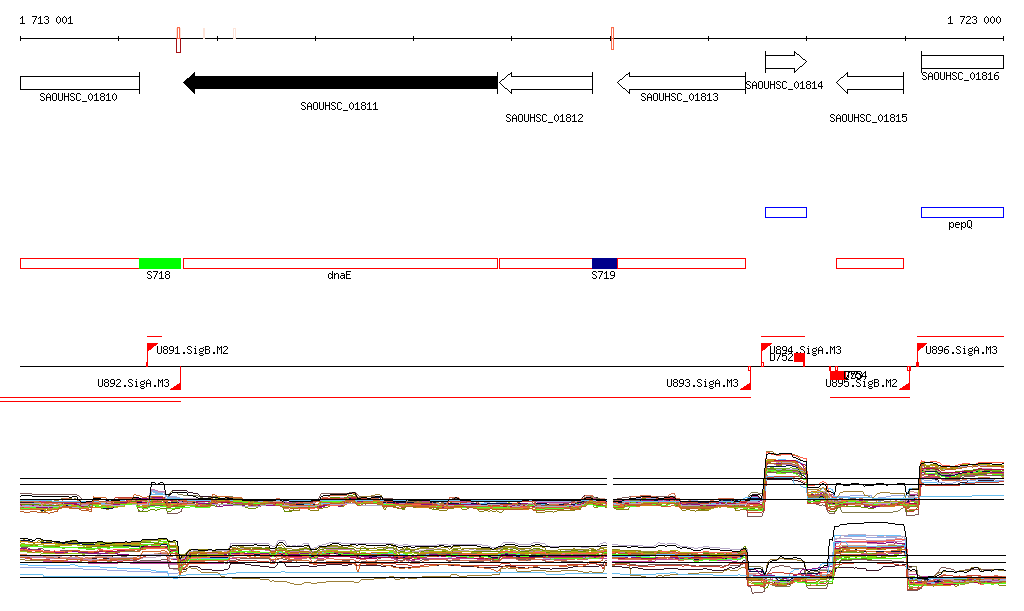Click the red segment box under SAOUHSC_01812
Screen dimensions: 1024x611
click(545, 264)
